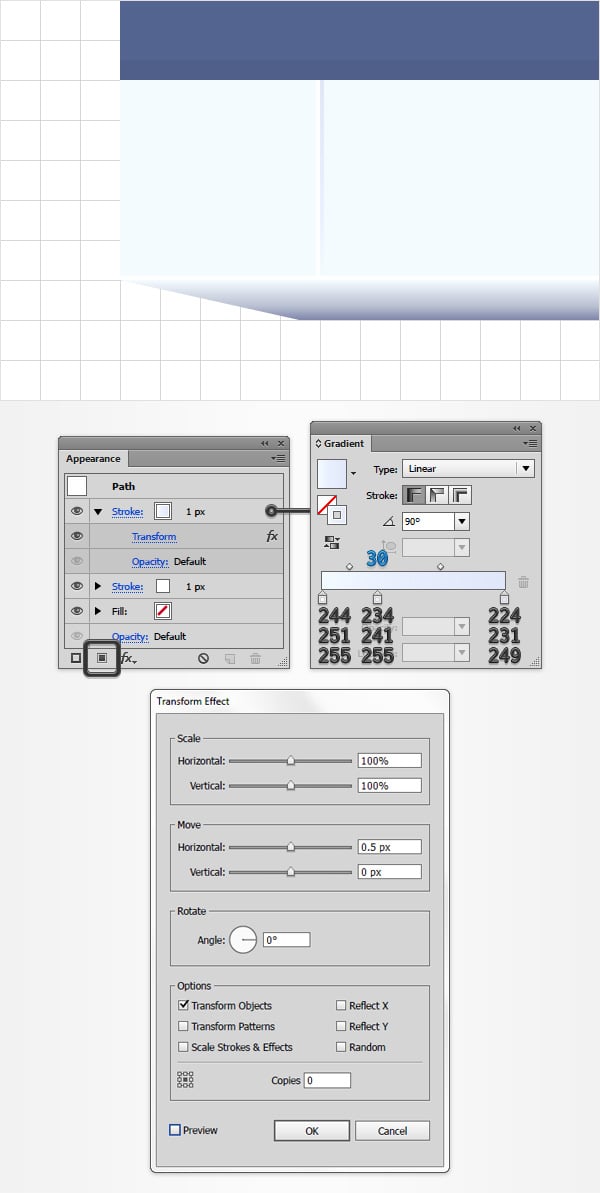Toggle visibility of the Transform effect
The height and width of the screenshot is (1193, 600).
click(77, 536)
